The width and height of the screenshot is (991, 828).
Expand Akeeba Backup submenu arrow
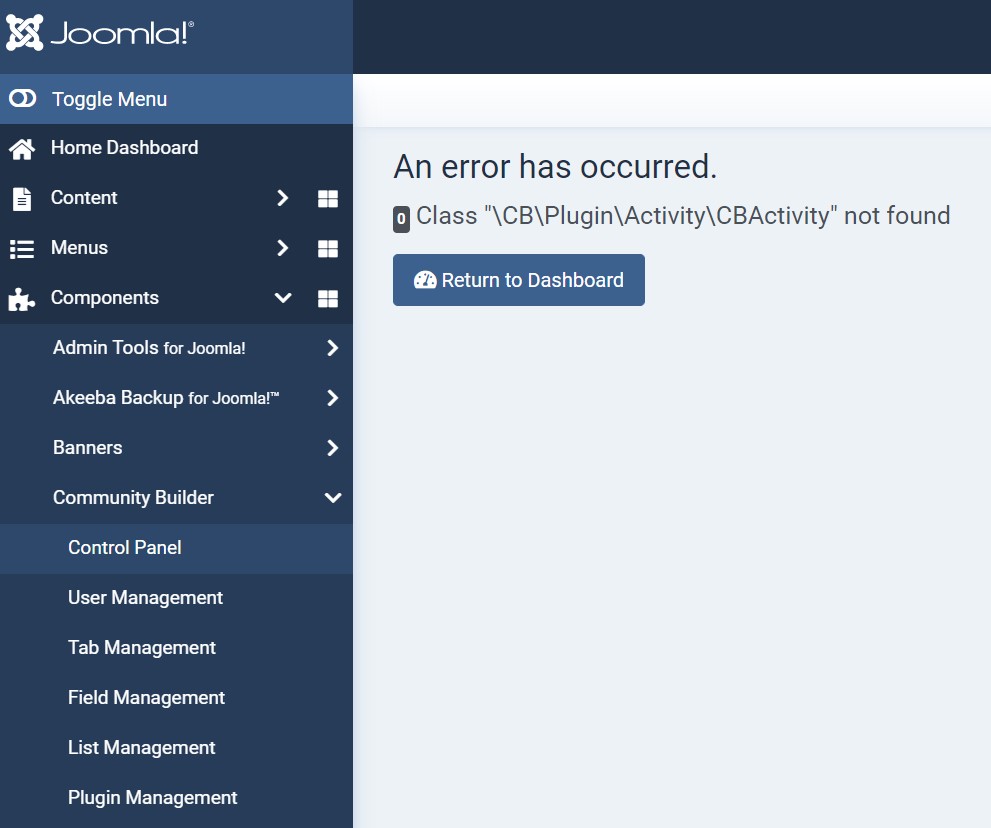(x=332, y=398)
